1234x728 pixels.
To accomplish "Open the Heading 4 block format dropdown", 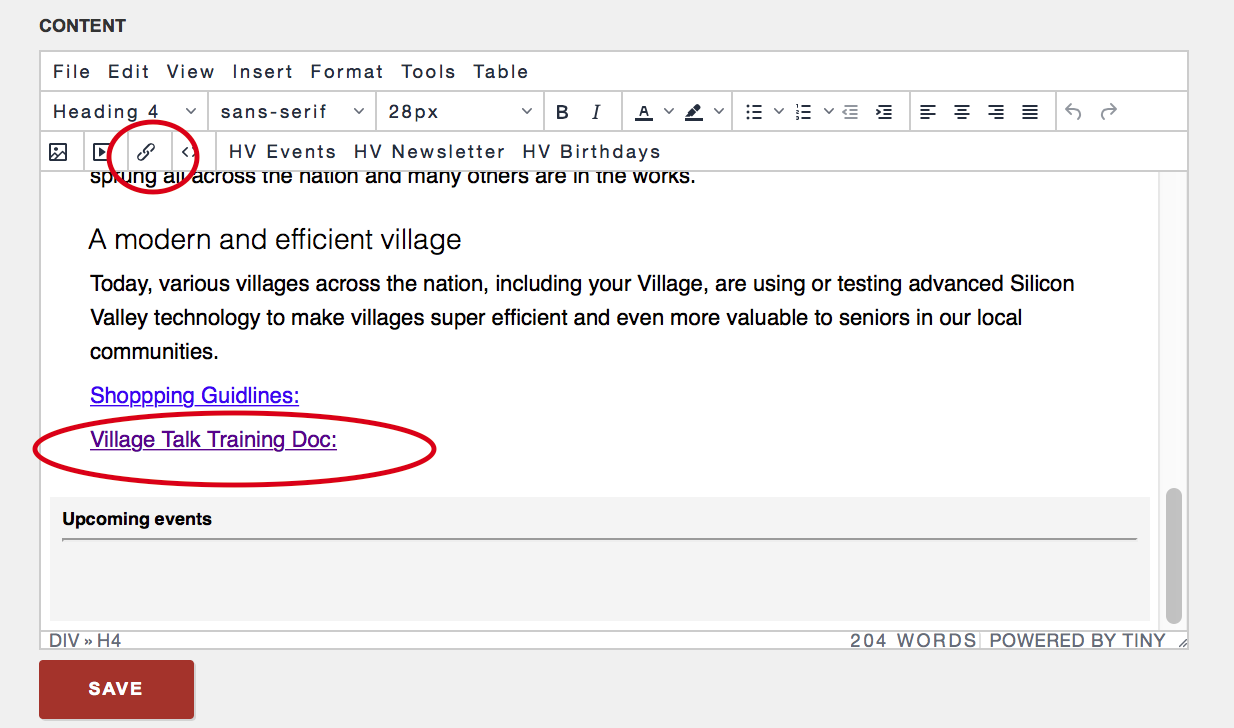I will click(x=125, y=112).
